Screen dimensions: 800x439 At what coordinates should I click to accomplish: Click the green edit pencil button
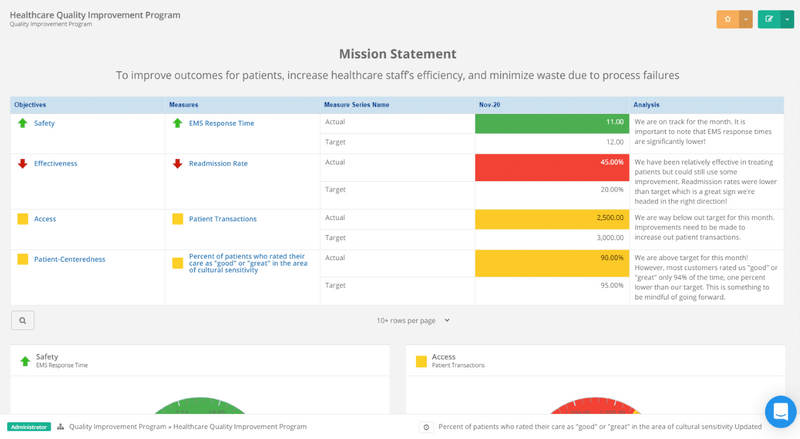click(768, 19)
